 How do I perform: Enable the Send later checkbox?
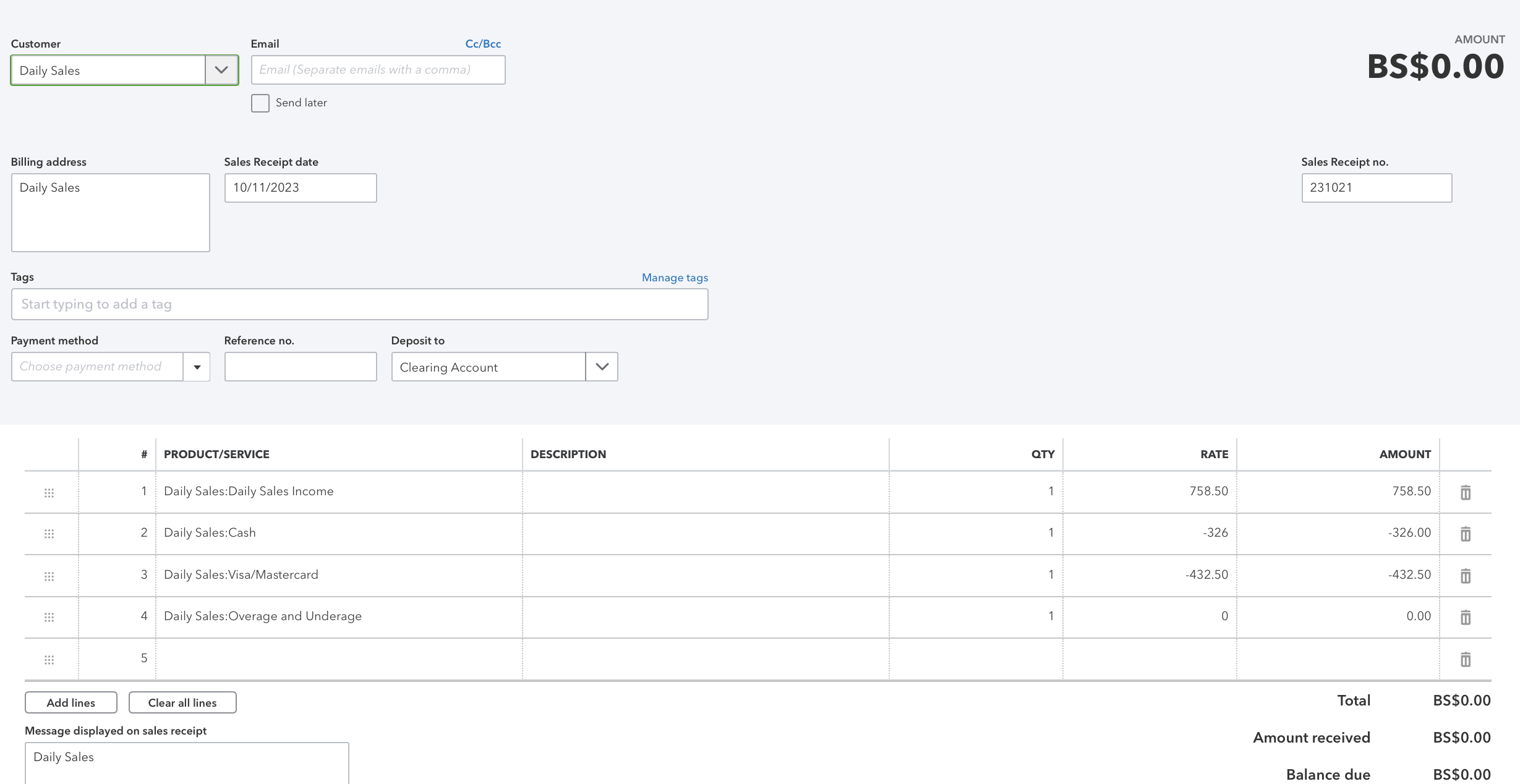tap(260, 103)
